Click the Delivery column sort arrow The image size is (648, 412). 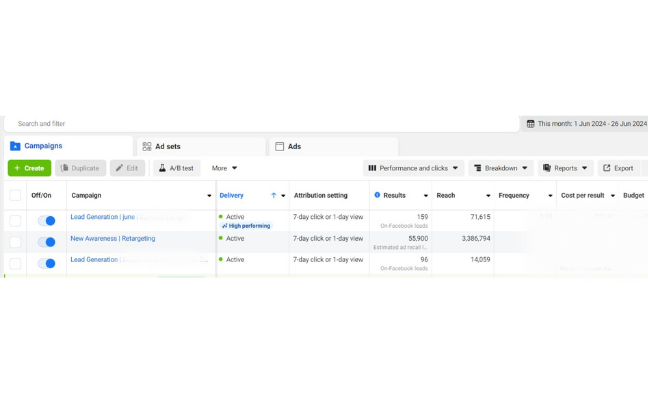click(273, 195)
